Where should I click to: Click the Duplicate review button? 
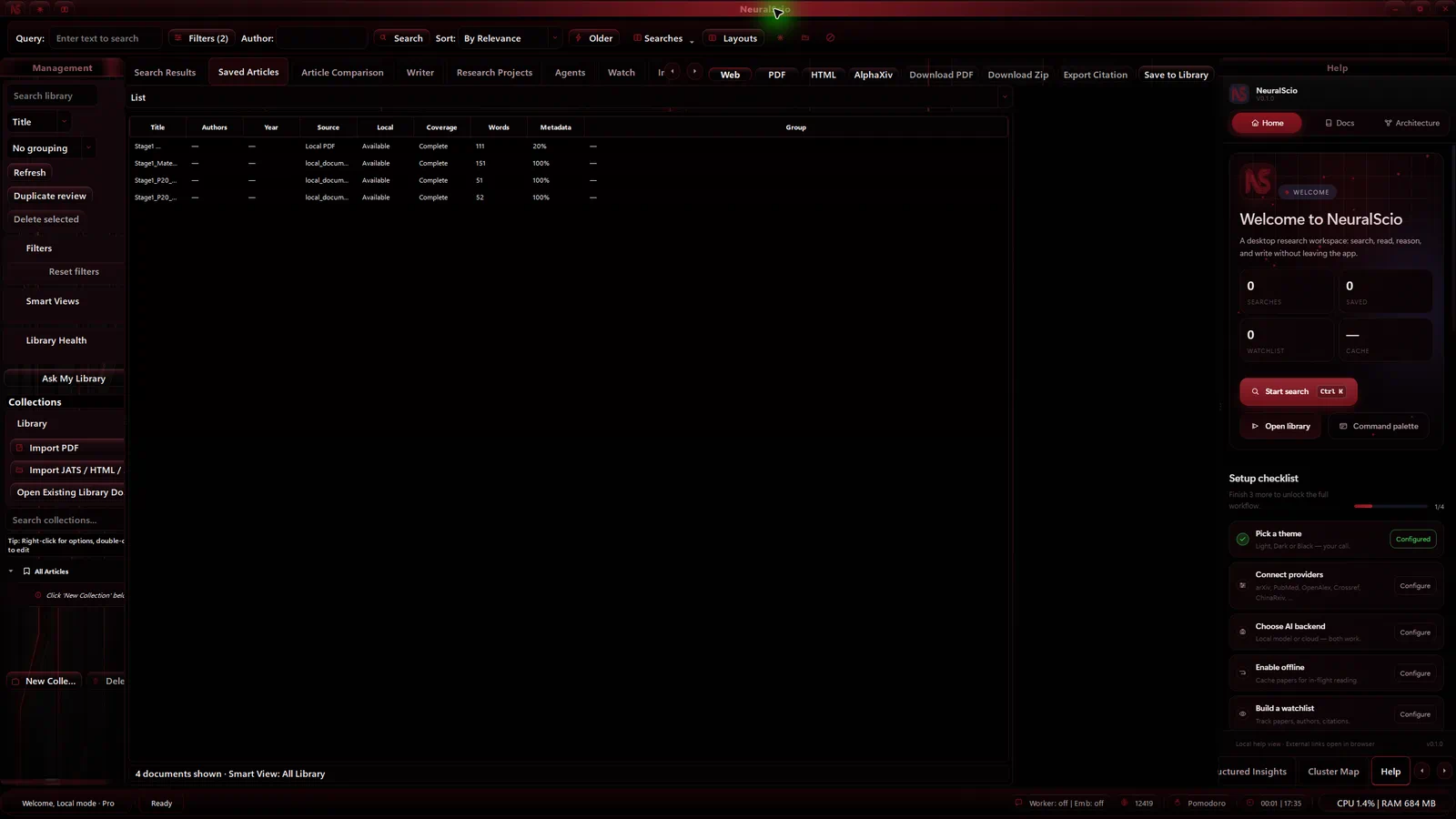(x=50, y=196)
